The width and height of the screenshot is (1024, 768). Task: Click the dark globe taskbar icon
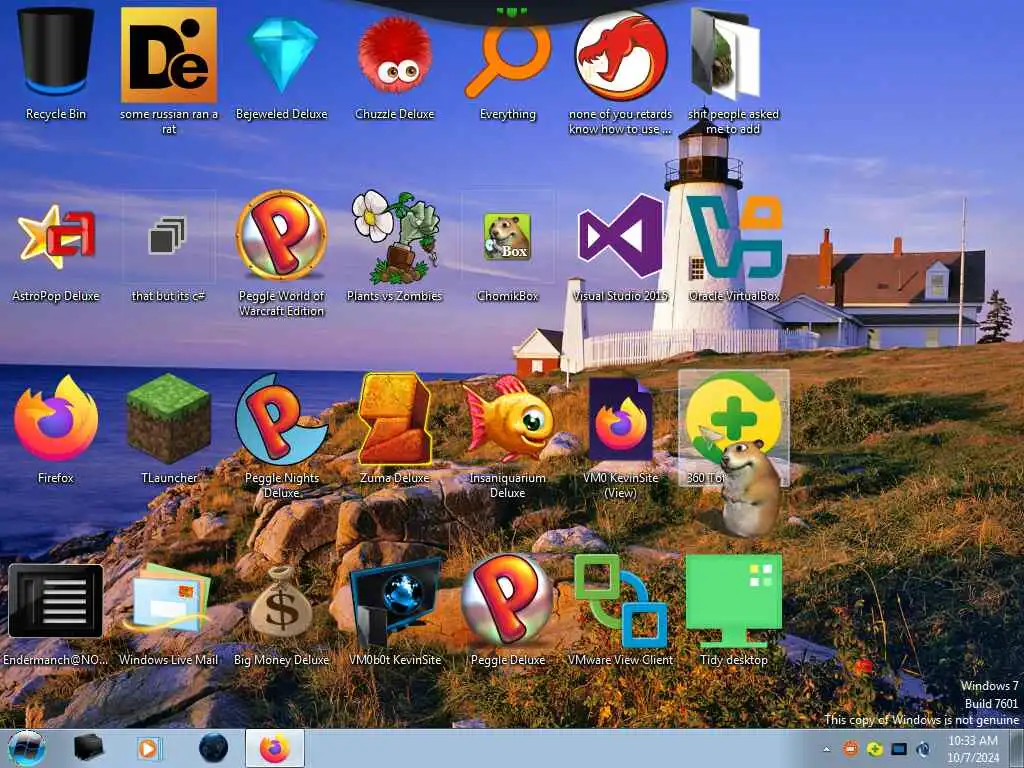click(214, 748)
